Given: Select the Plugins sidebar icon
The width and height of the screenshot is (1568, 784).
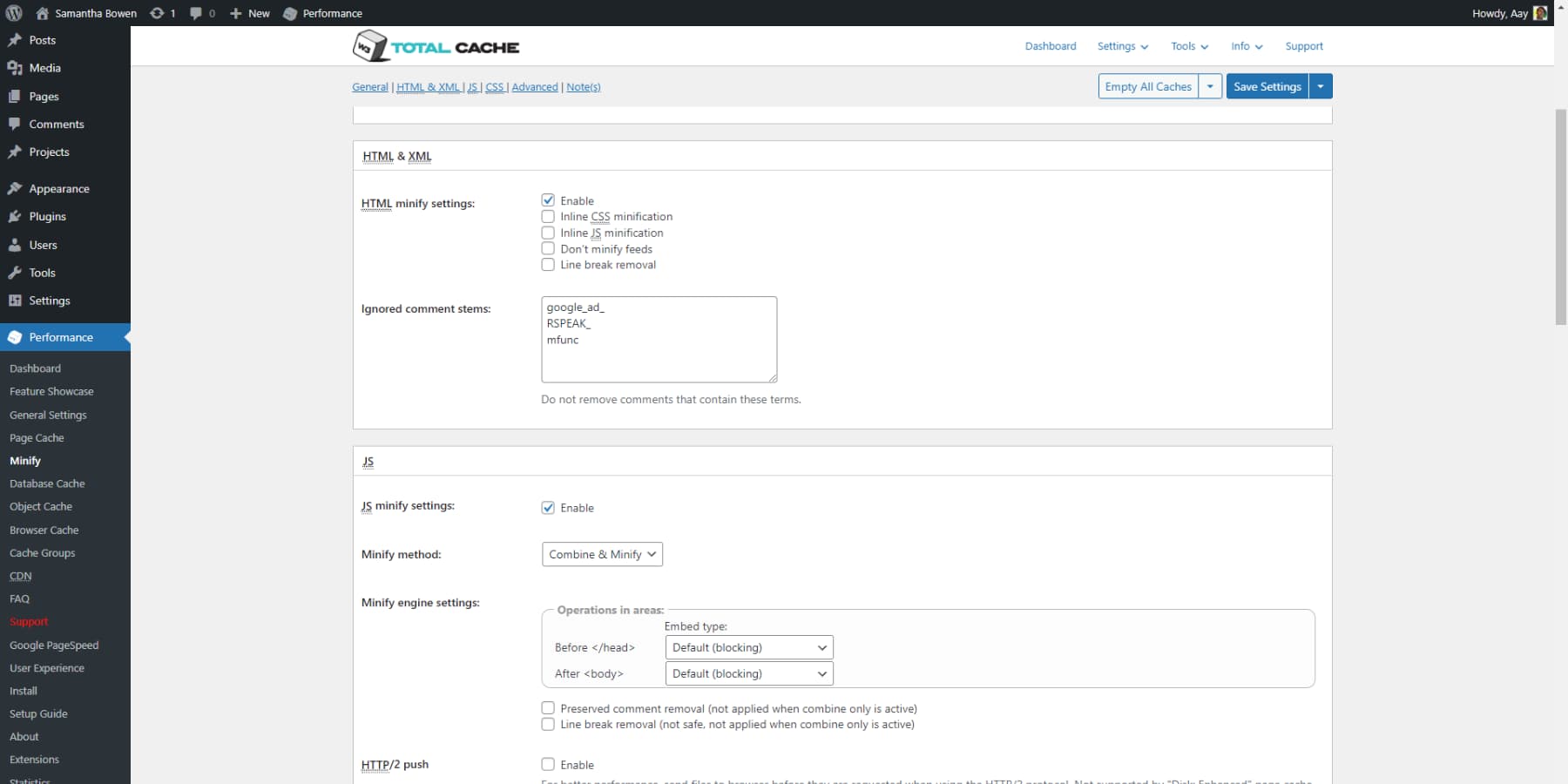Looking at the screenshot, I should coord(14,216).
